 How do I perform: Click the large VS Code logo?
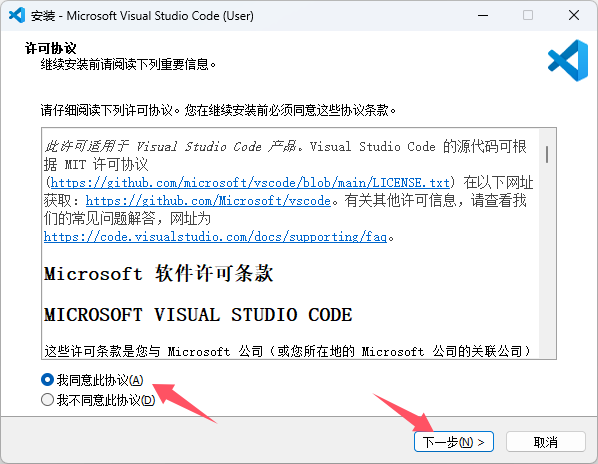[568, 60]
